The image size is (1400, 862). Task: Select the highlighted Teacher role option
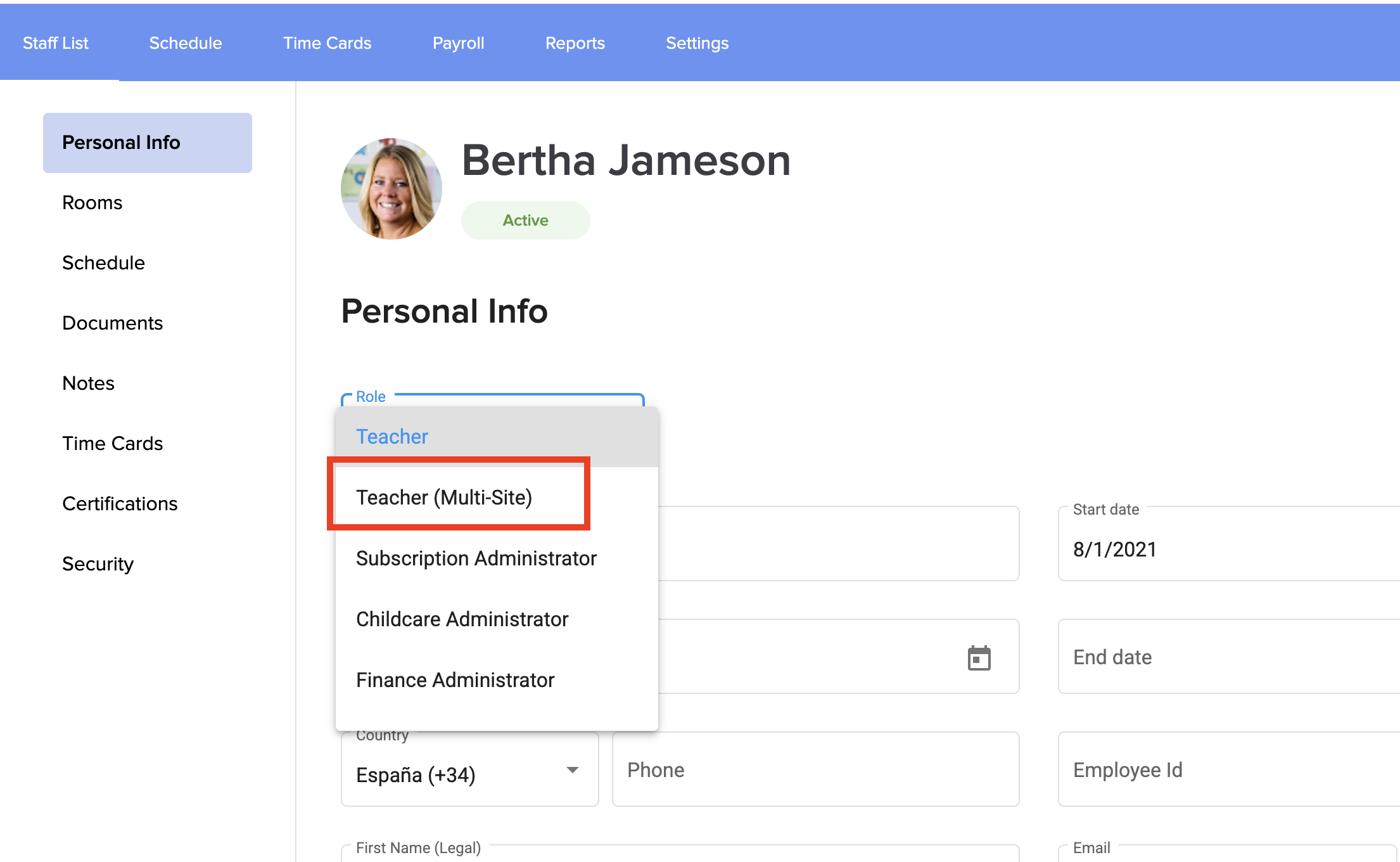[392, 437]
